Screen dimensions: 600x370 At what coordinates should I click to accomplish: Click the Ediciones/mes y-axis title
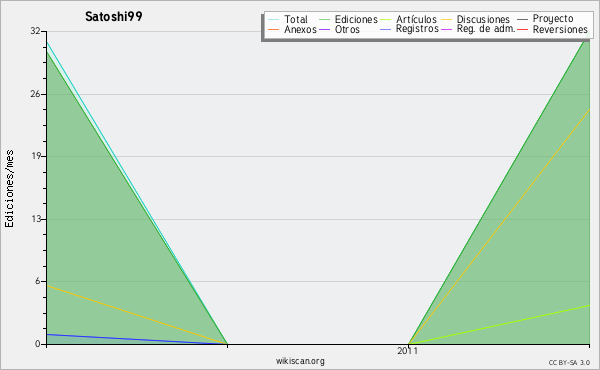[9, 188]
